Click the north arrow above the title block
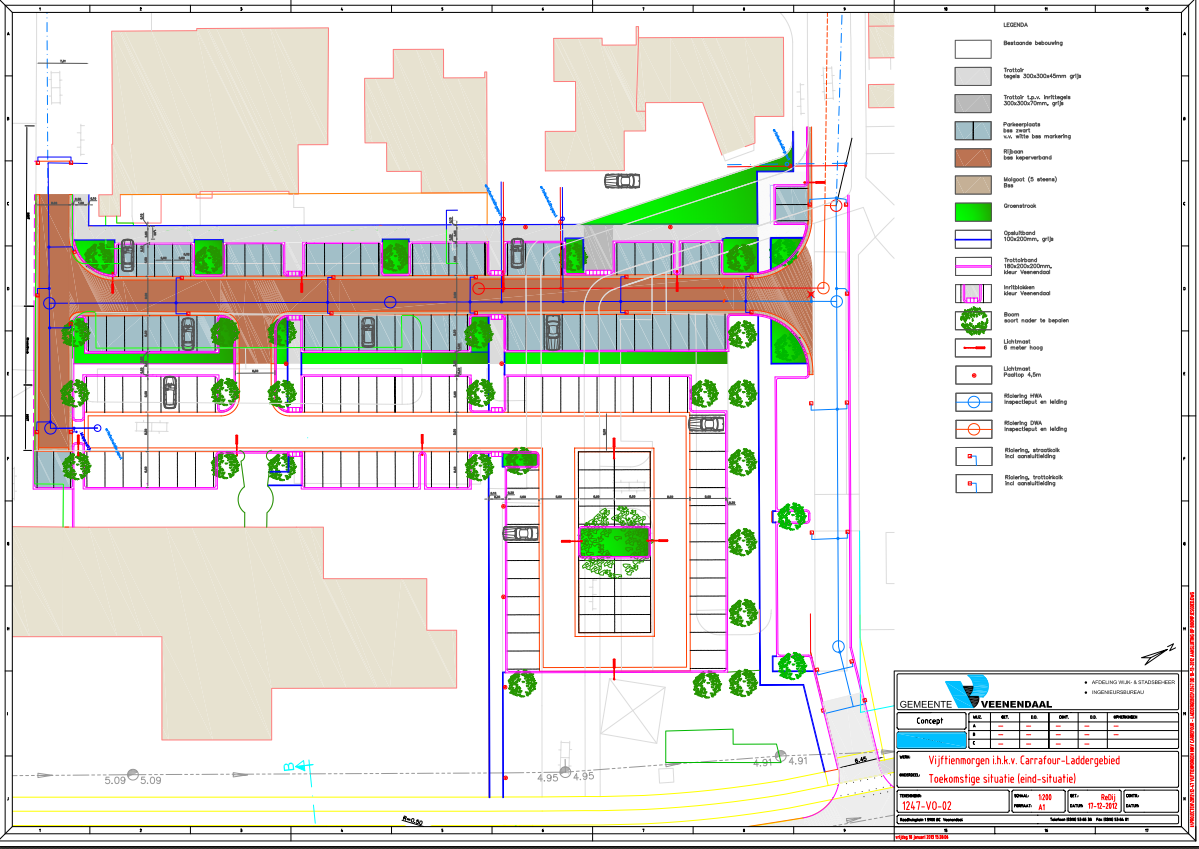 (x=1157, y=651)
